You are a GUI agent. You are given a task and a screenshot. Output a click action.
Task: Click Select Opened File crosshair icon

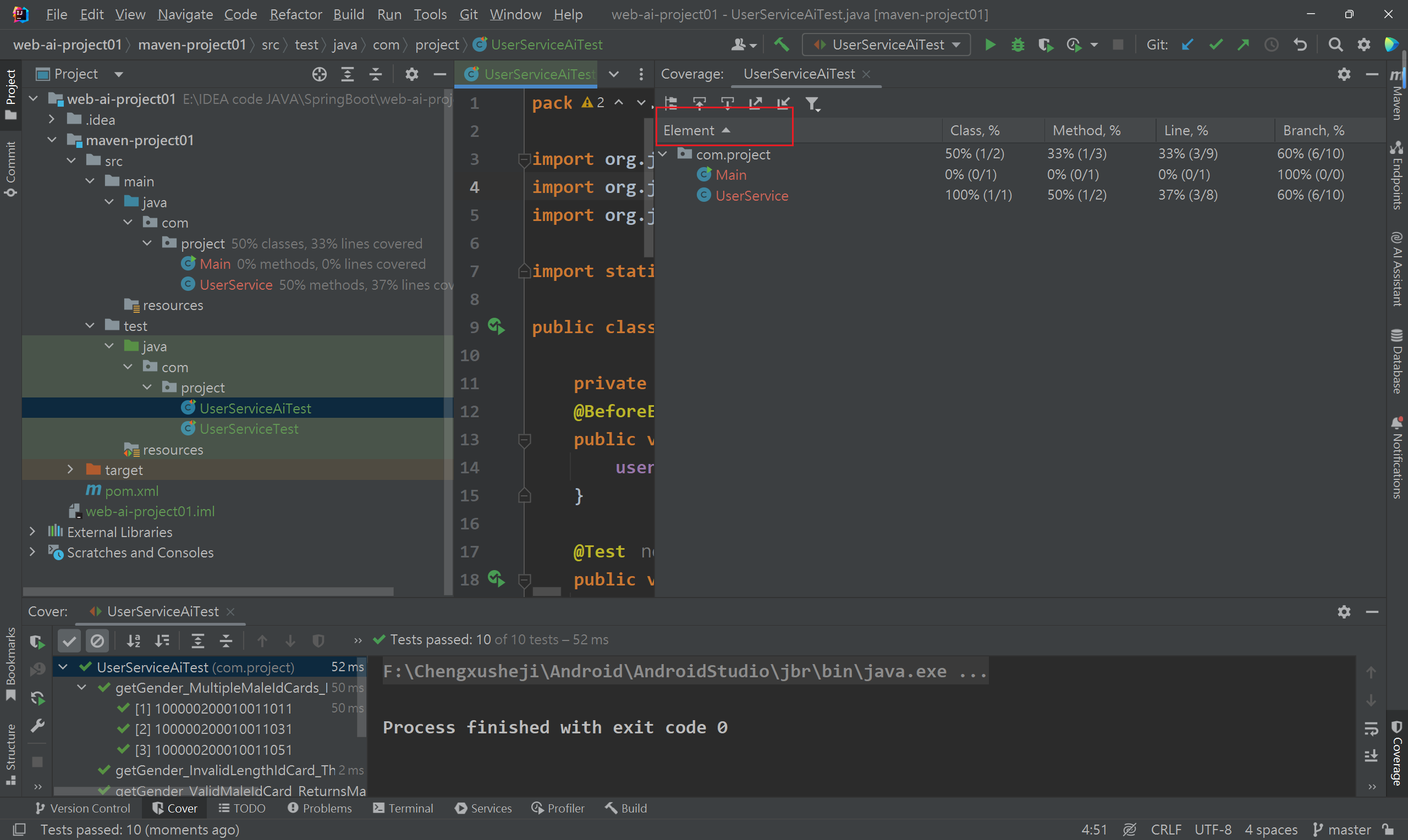[320, 74]
